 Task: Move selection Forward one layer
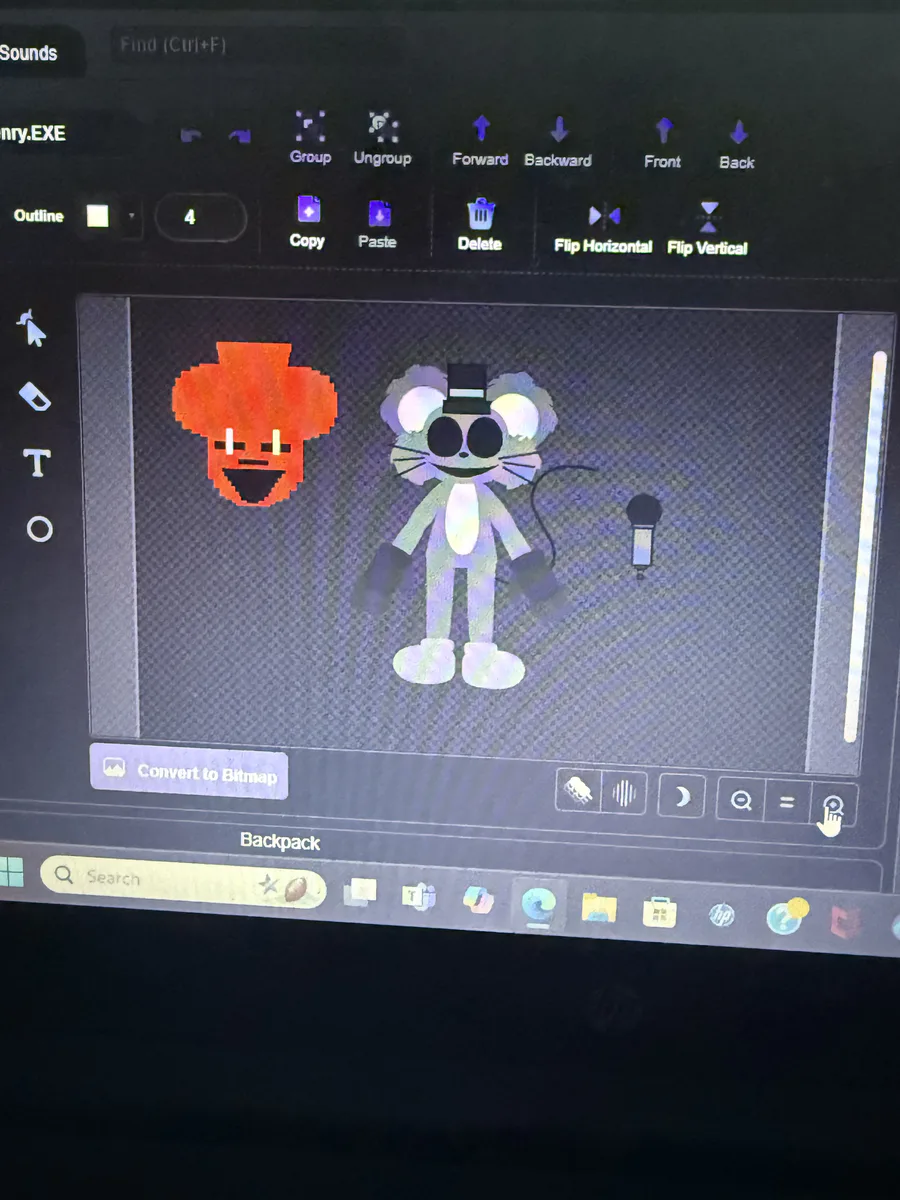coord(480,141)
